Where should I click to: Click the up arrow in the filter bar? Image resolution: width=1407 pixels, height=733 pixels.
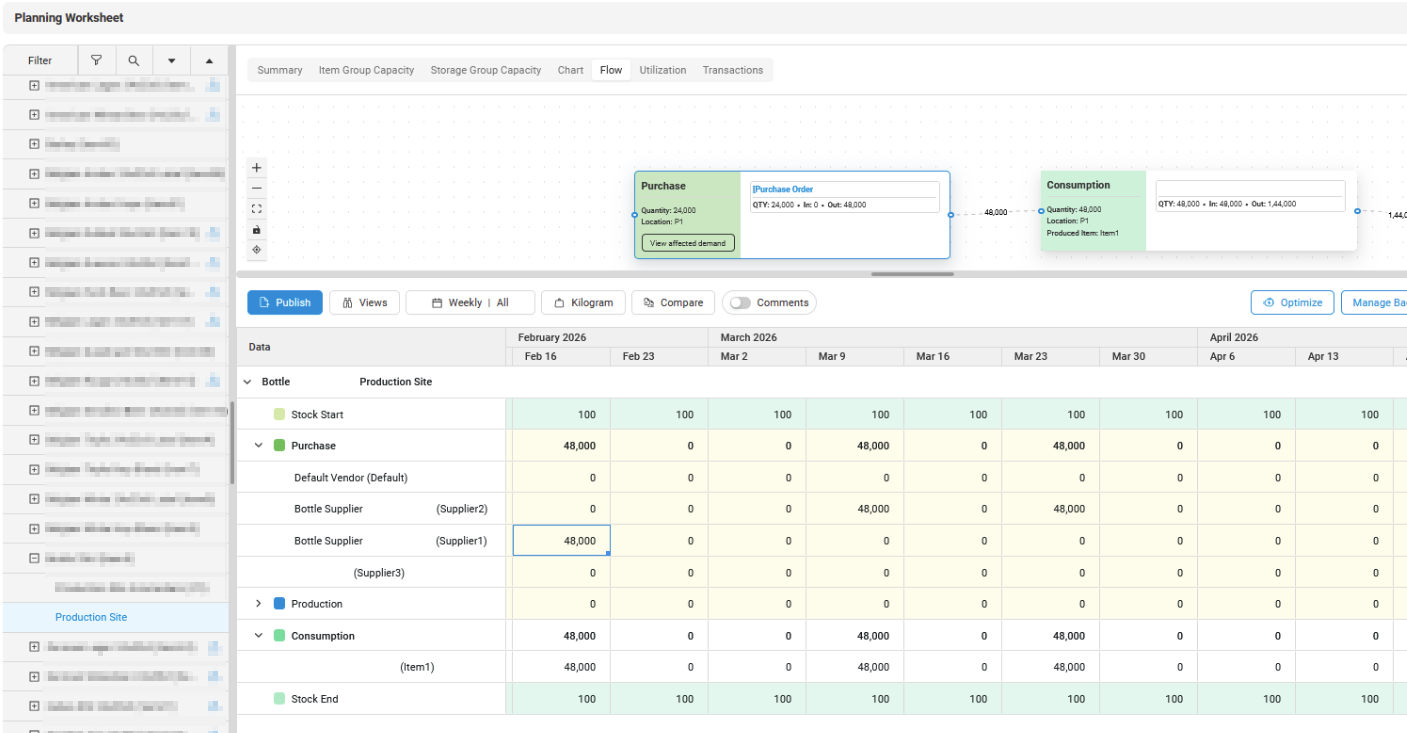pyautogui.click(x=209, y=61)
